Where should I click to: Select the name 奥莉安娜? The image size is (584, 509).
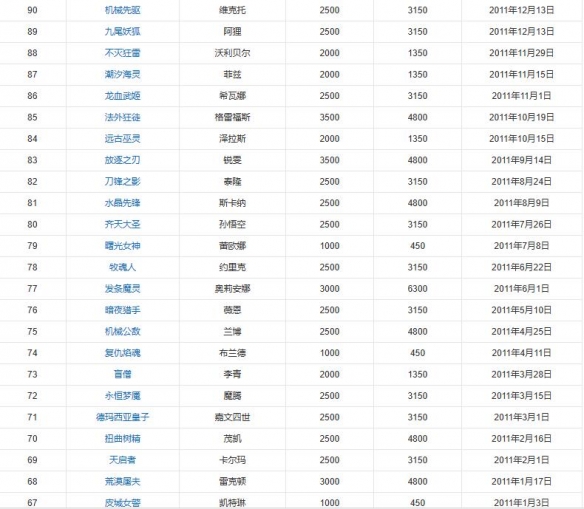click(232, 289)
